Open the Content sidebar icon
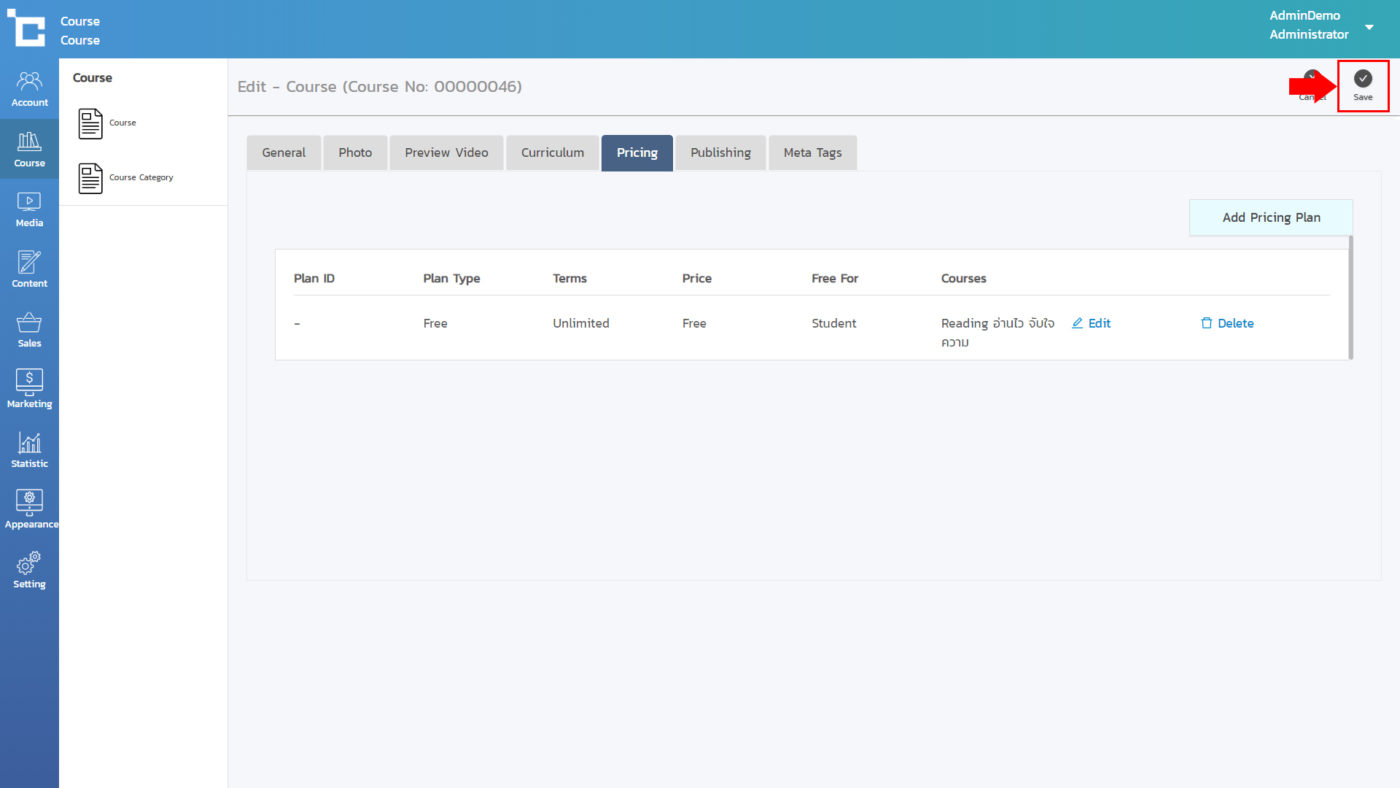This screenshot has height=788, width=1400. 29,269
